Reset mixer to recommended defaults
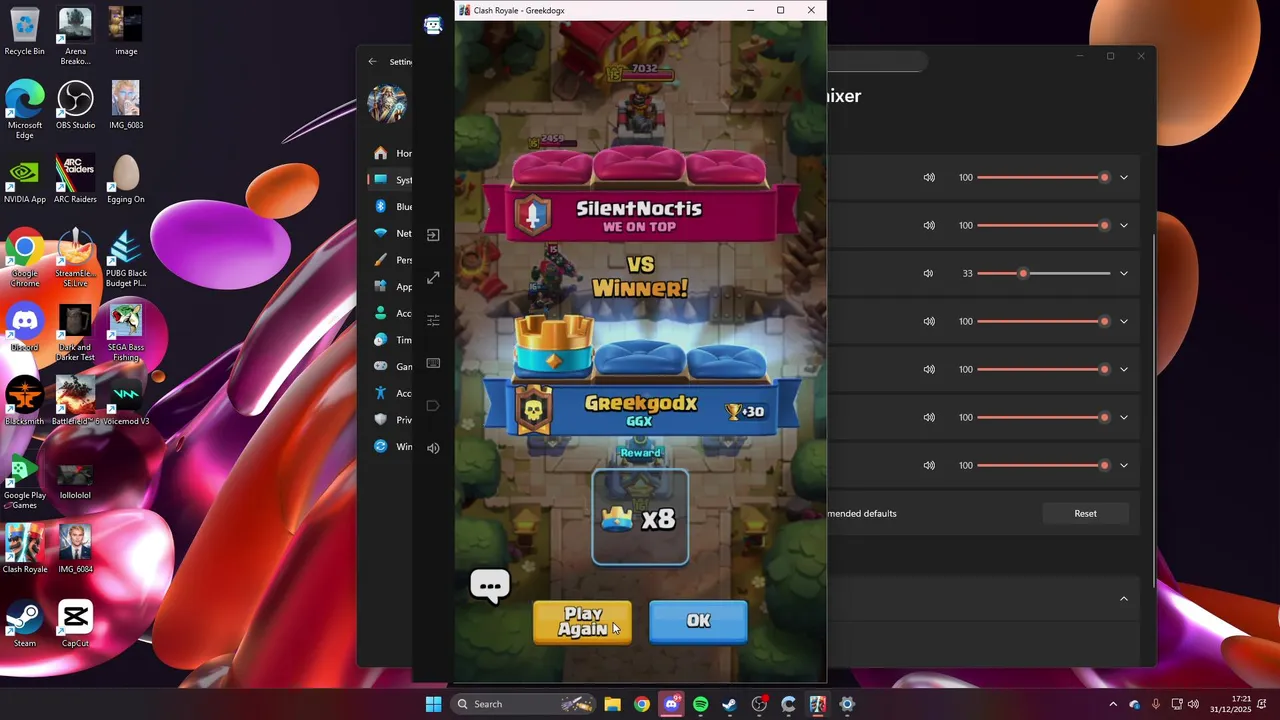 click(x=1085, y=513)
